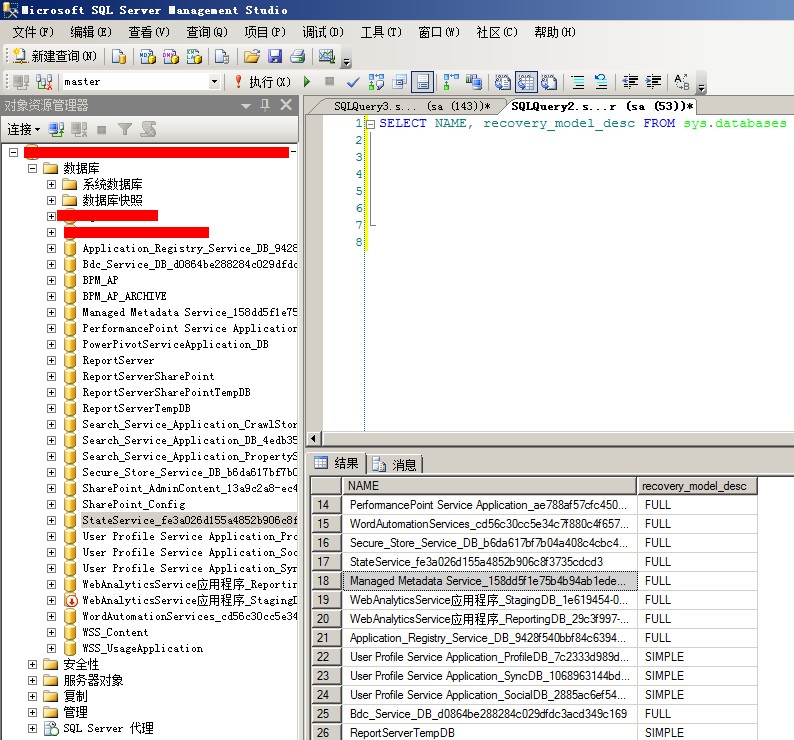
Task: Click the Increase Indent icon
Action: pos(653,82)
